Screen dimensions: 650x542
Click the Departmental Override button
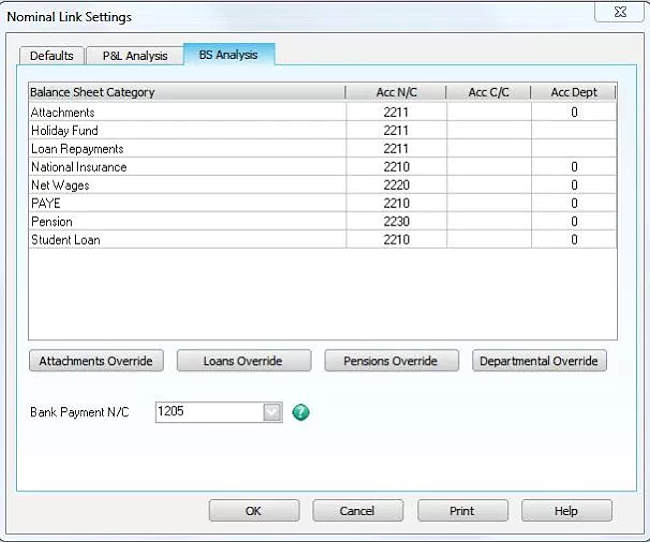pos(539,361)
